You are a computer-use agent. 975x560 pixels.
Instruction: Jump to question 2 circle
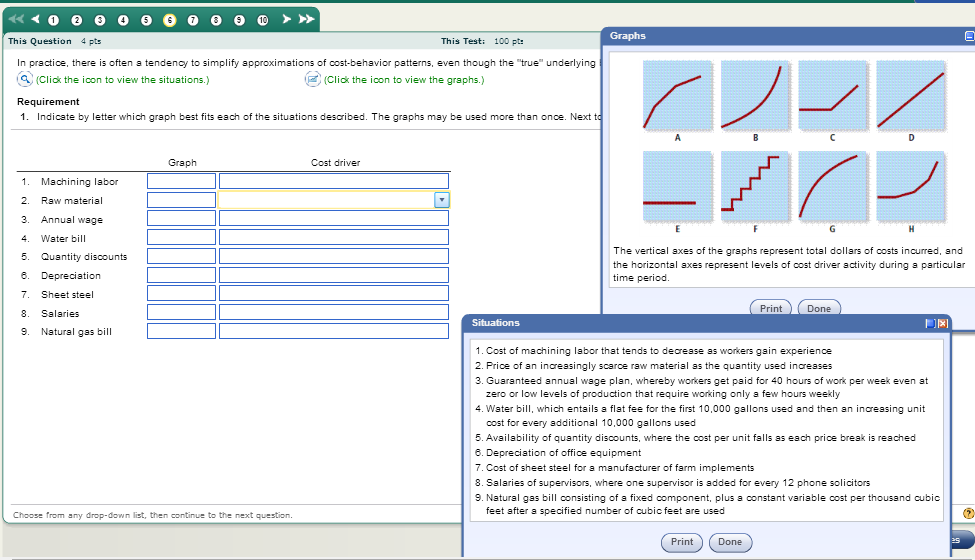click(76, 21)
